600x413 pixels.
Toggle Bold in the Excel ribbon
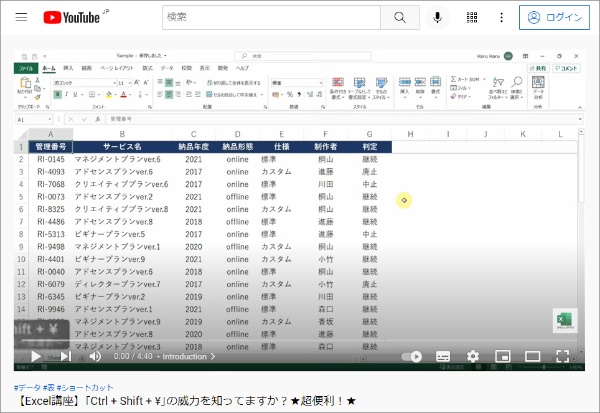tap(57, 94)
